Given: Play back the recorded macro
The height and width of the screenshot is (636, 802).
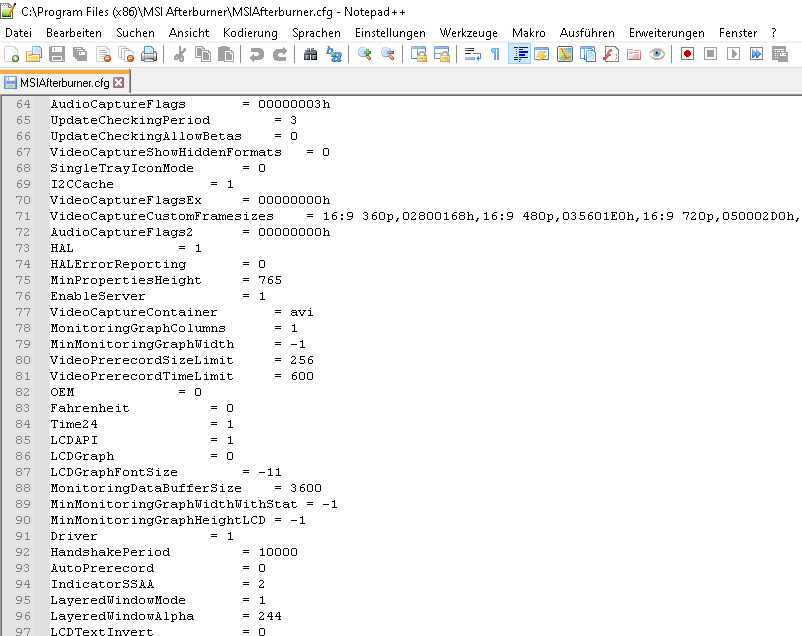Looking at the screenshot, I should coord(733,54).
